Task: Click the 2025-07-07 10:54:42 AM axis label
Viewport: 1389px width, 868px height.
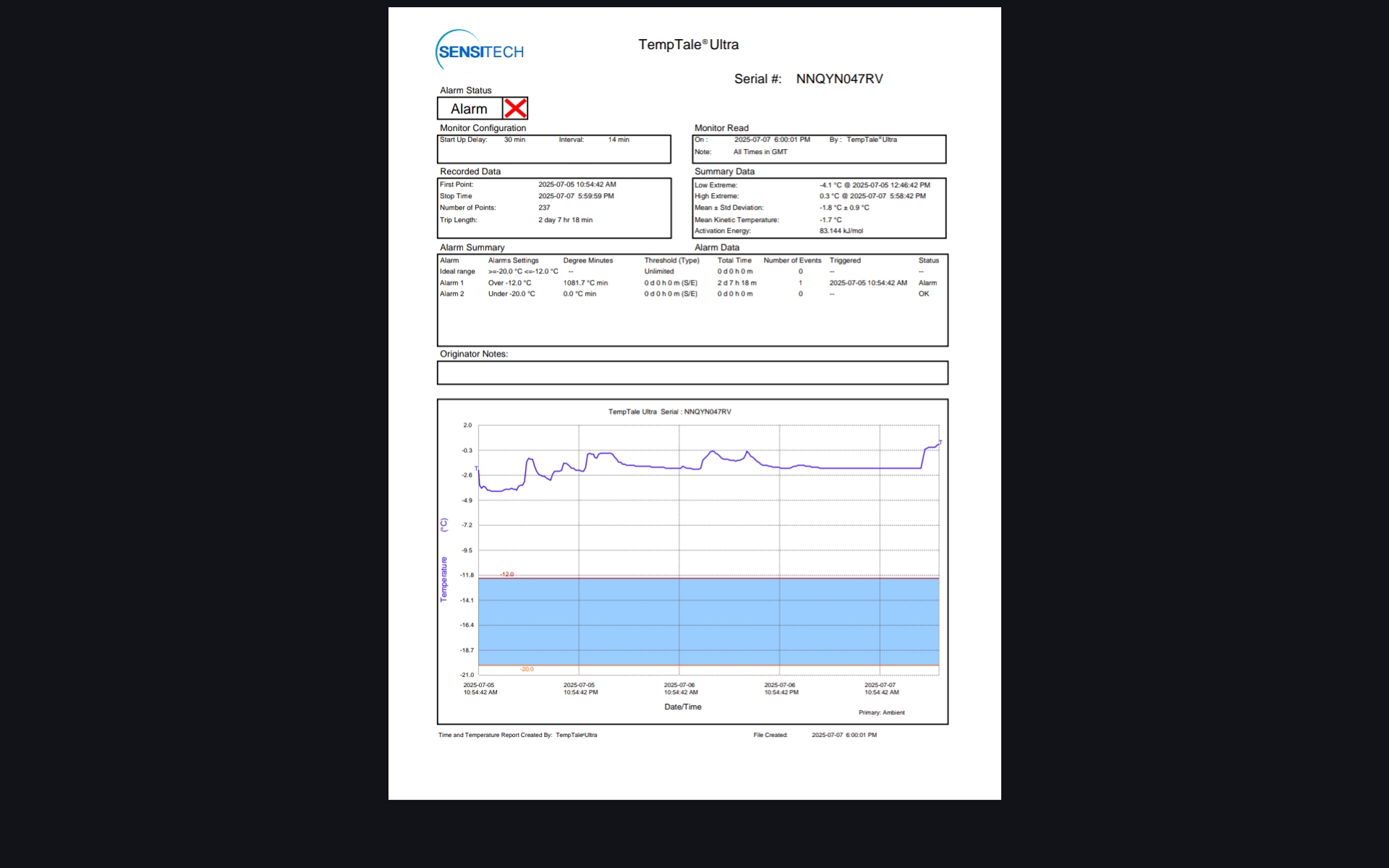Action: click(881, 689)
